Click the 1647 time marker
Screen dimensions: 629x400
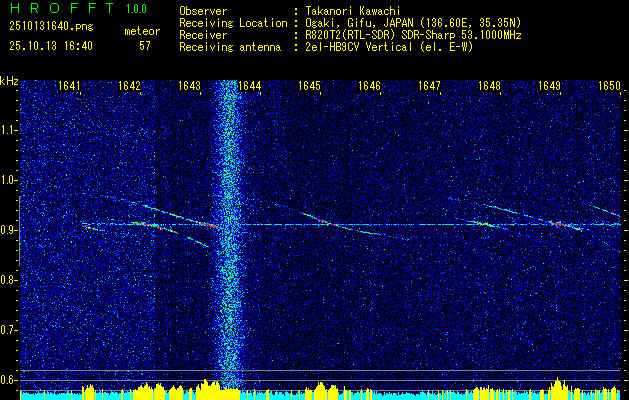[x=430, y=85]
